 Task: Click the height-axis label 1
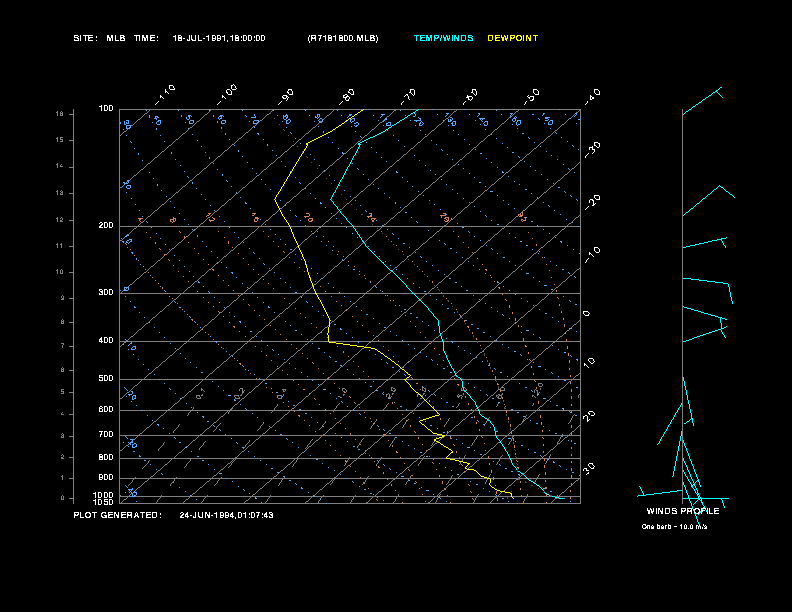[x=62, y=478]
